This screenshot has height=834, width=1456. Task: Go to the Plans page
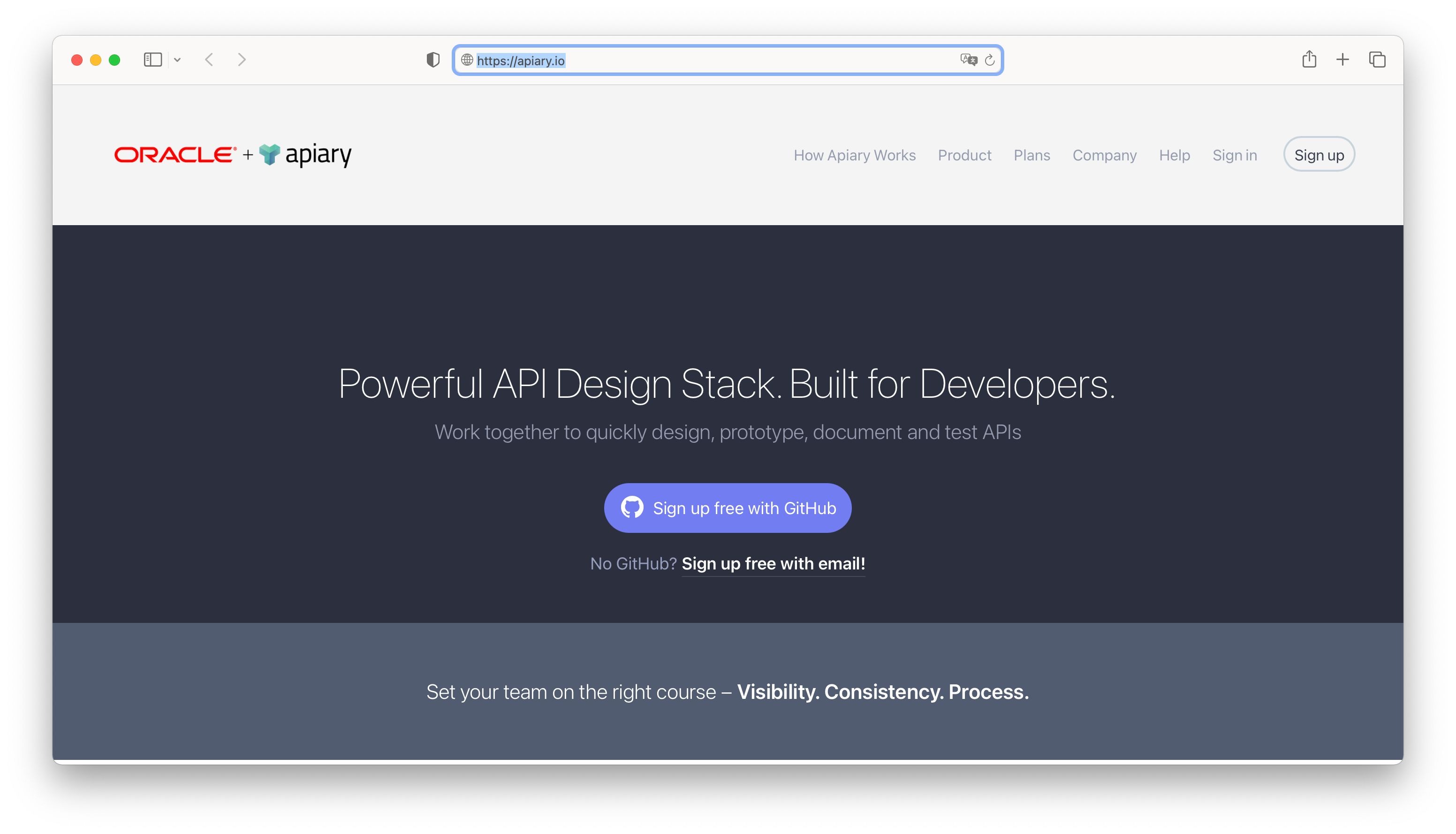pyautogui.click(x=1031, y=155)
